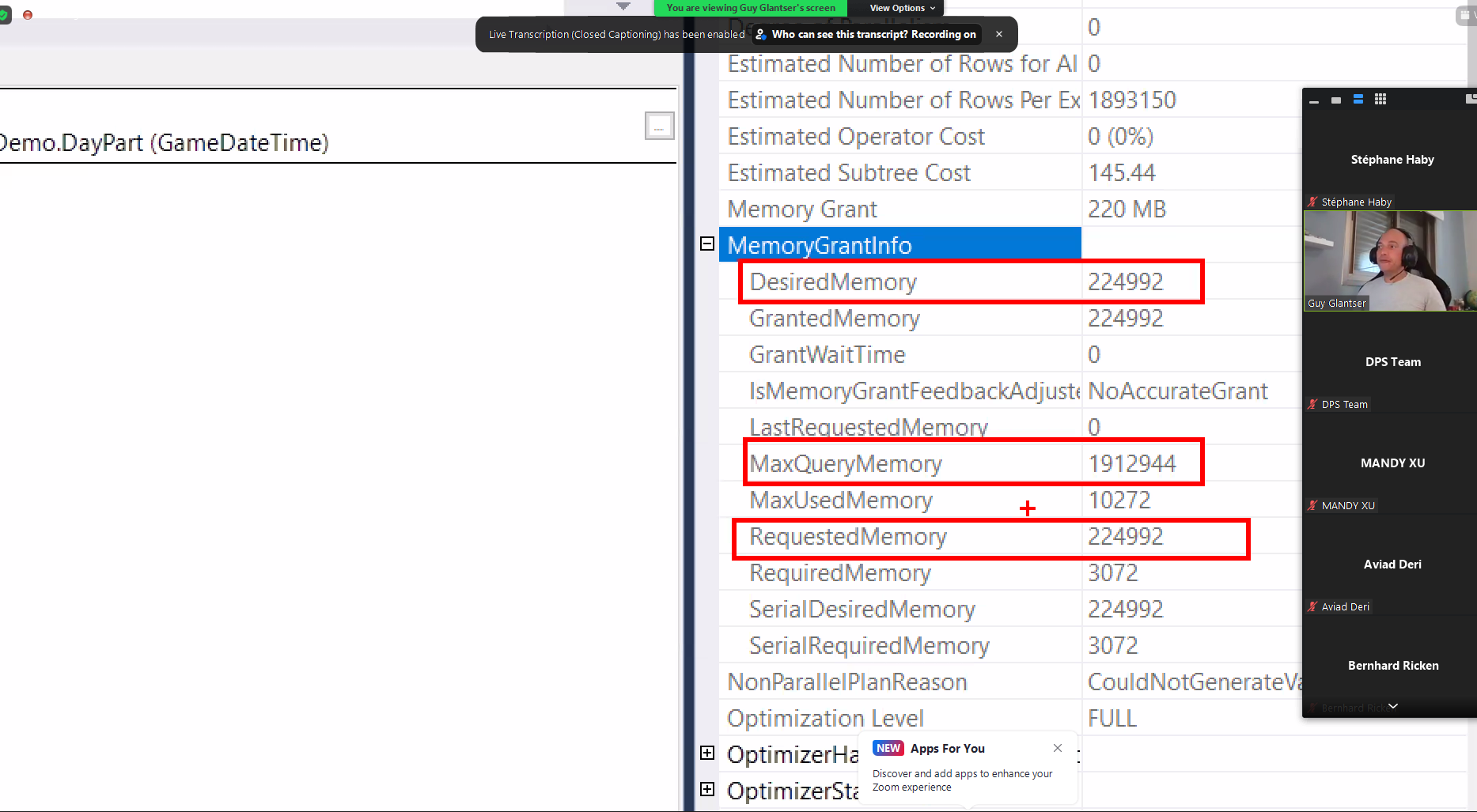Click Guy Glantser's video thumbnail
This screenshot has width=1477, height=812.
pyautogui.click(x=1389, y=261)
